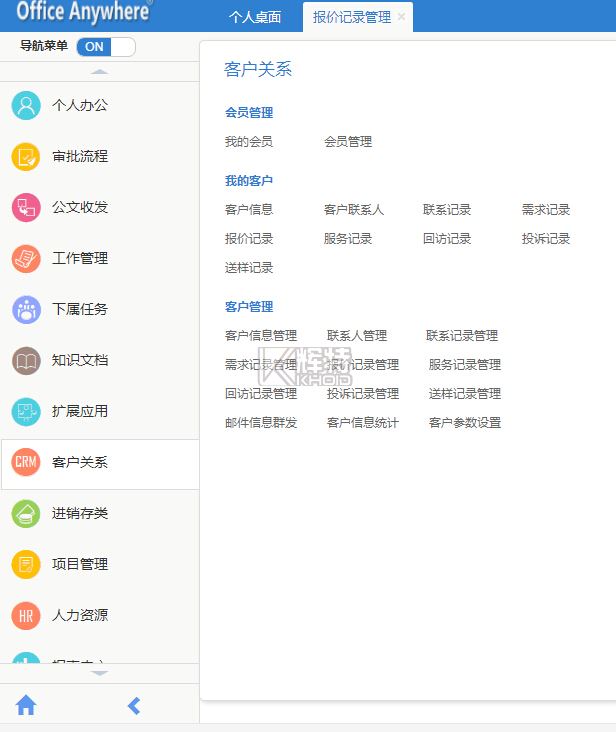Open 邮件信息群发 under 客户管理
Image resolution: width=616 pixels, height=732 pixels.
261,423
